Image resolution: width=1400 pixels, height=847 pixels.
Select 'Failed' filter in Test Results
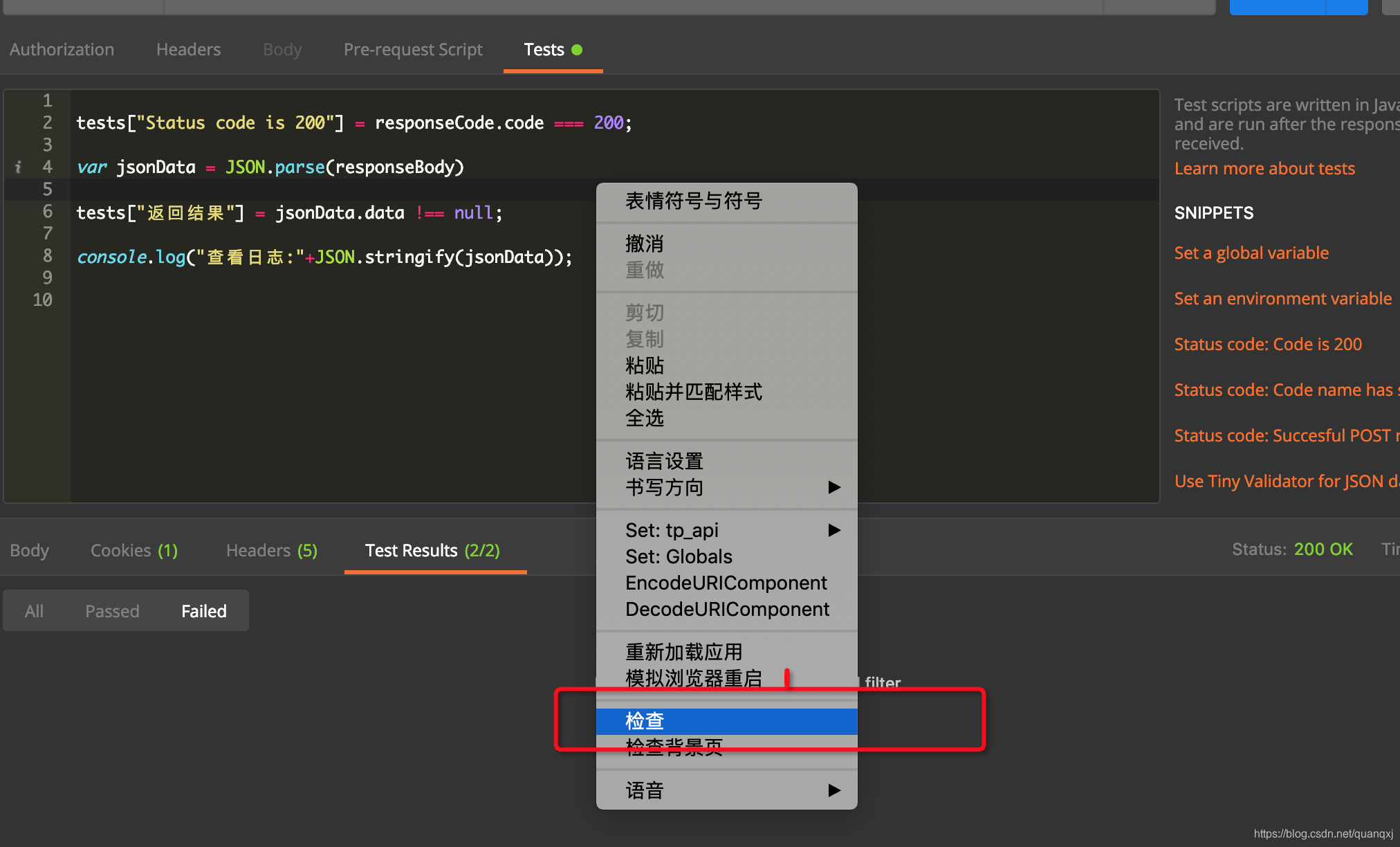tap(204, 611)
